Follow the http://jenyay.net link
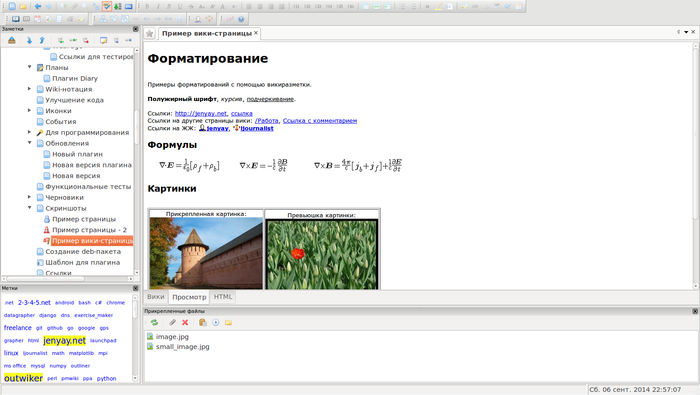This screenshot has height=395, width=700. click(x=201, y=113)
